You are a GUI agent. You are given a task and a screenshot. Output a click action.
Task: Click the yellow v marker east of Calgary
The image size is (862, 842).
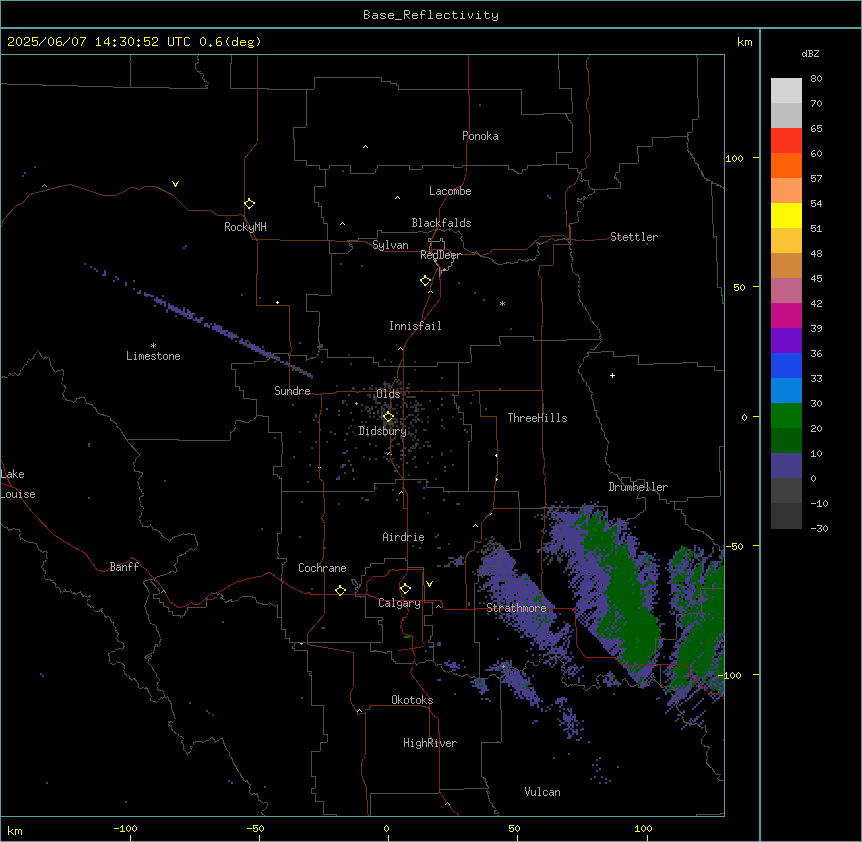pos(429,584)
